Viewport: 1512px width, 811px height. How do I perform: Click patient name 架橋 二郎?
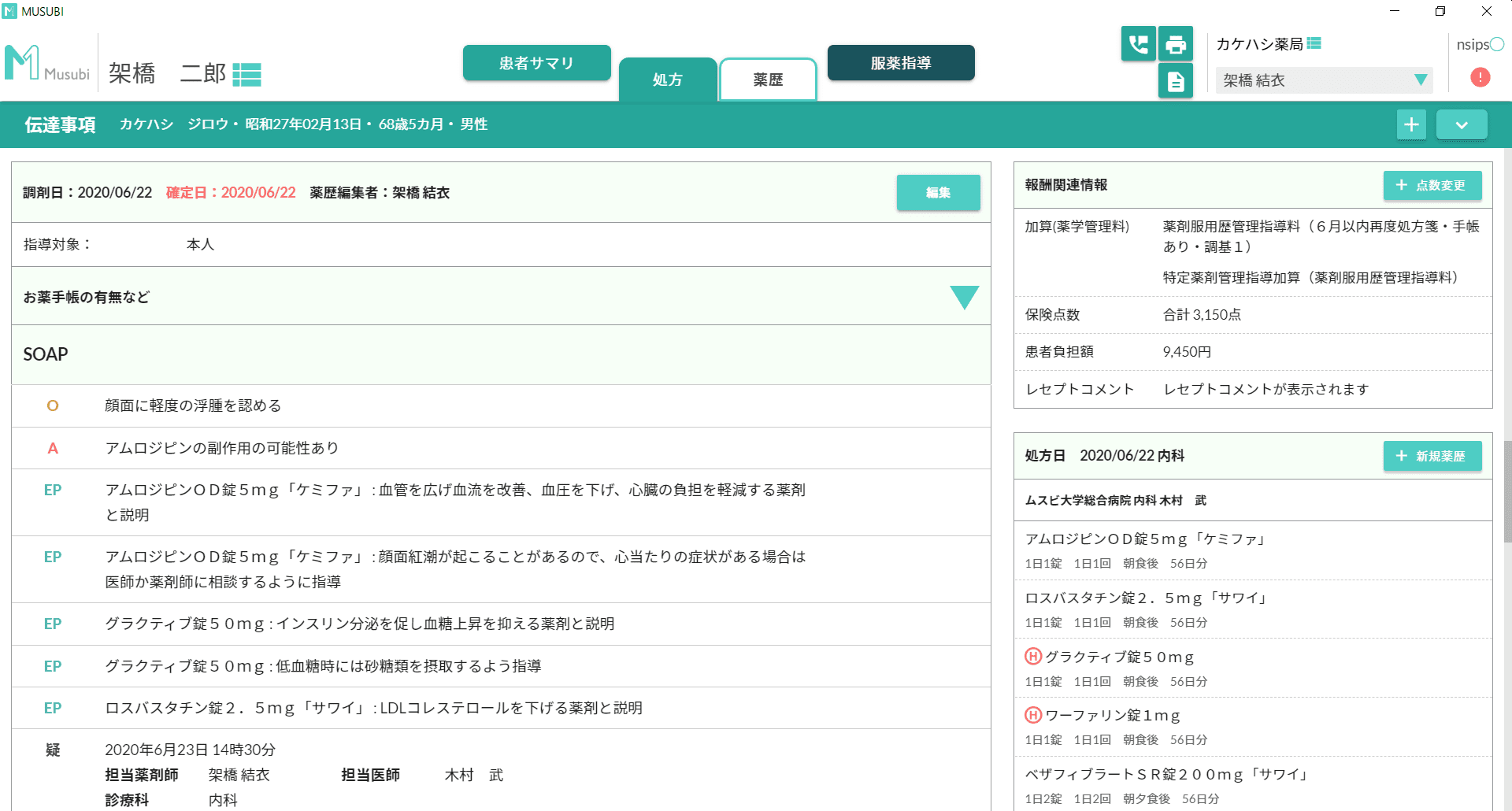click(167, 73)
